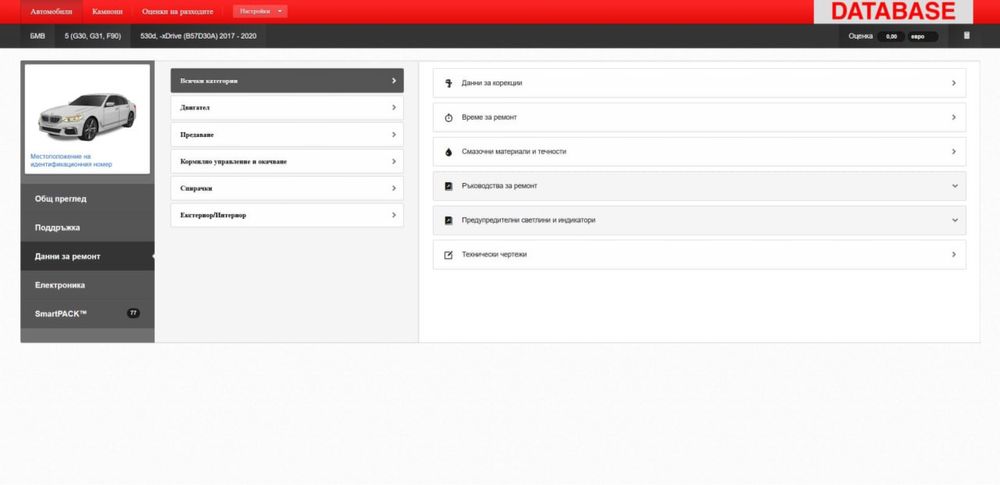Click the calculator icon in the top bar
Viewport: 1000px width, 485px height.
coord(966,36)
